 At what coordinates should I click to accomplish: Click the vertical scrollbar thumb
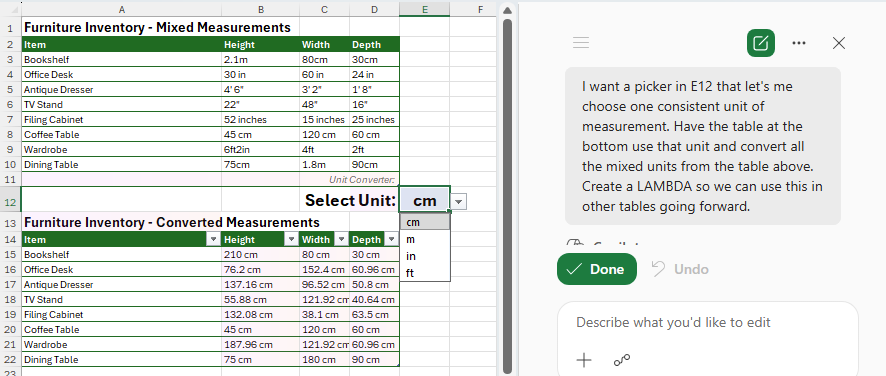pyautogui.click(x=507, y=195)
